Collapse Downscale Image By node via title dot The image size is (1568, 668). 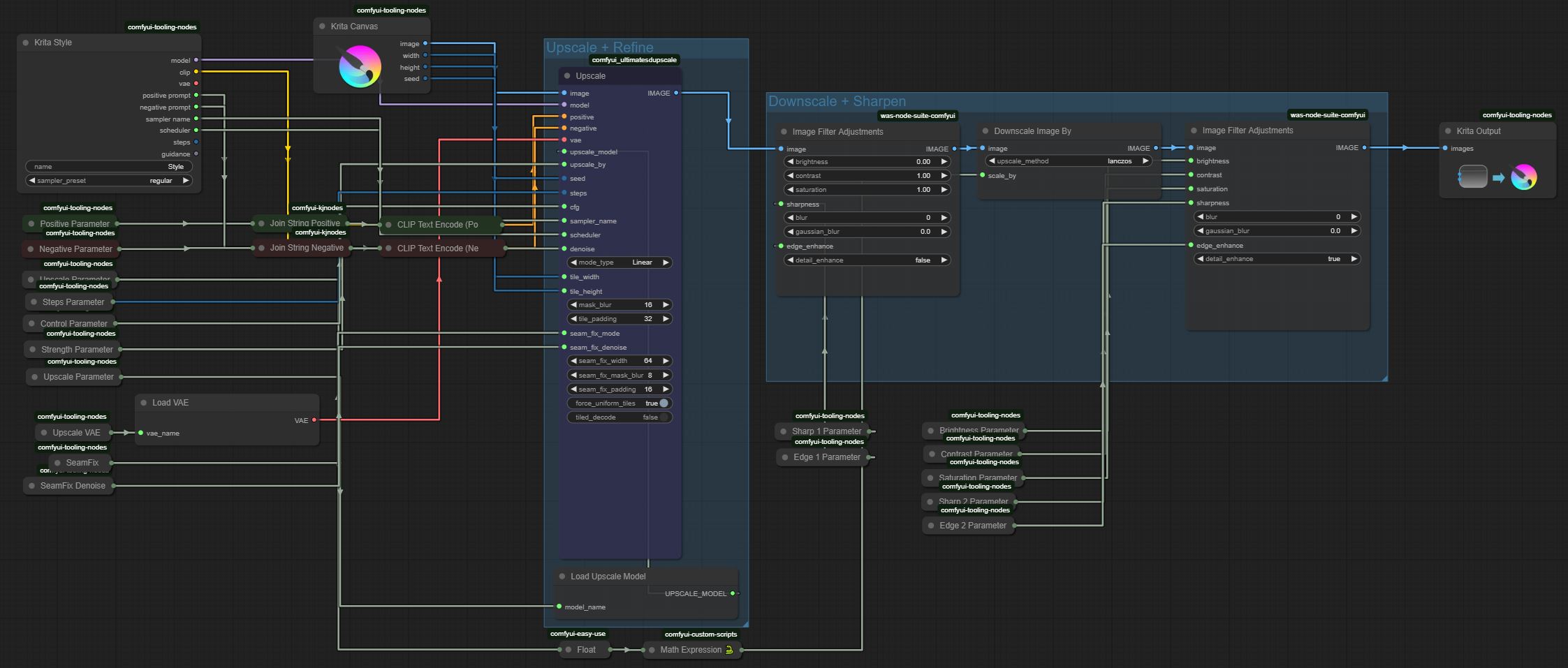coord(986,131)
